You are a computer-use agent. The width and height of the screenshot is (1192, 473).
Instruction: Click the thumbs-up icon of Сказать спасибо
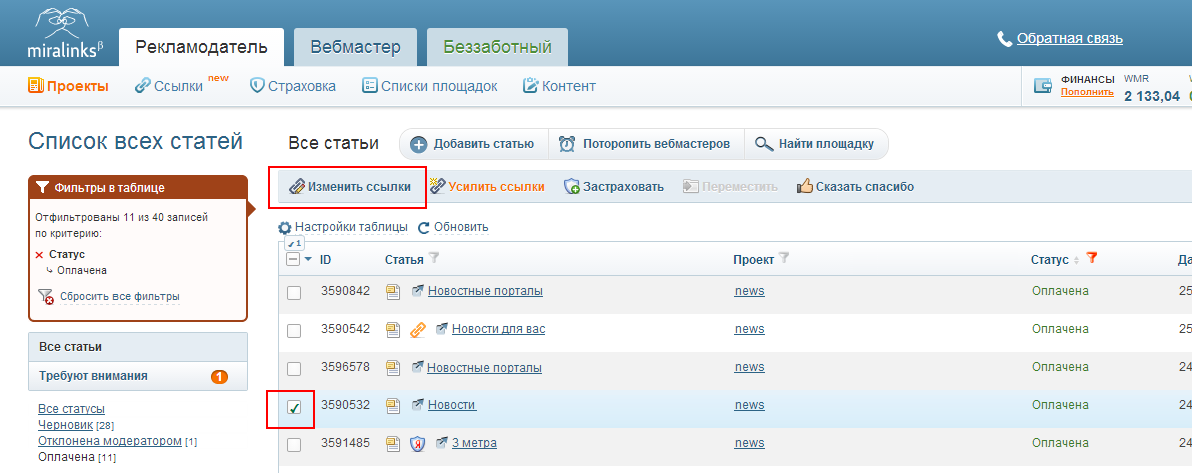pos(804,186)
